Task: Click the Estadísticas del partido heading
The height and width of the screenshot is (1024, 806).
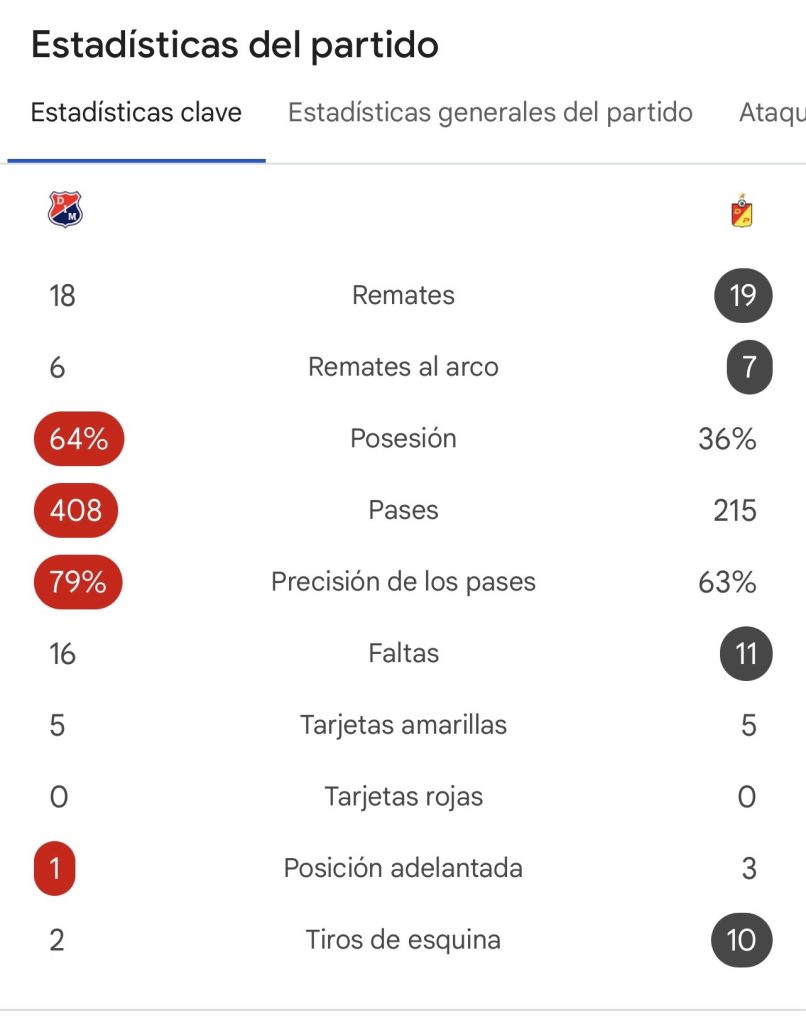Action: pos(234,46)
